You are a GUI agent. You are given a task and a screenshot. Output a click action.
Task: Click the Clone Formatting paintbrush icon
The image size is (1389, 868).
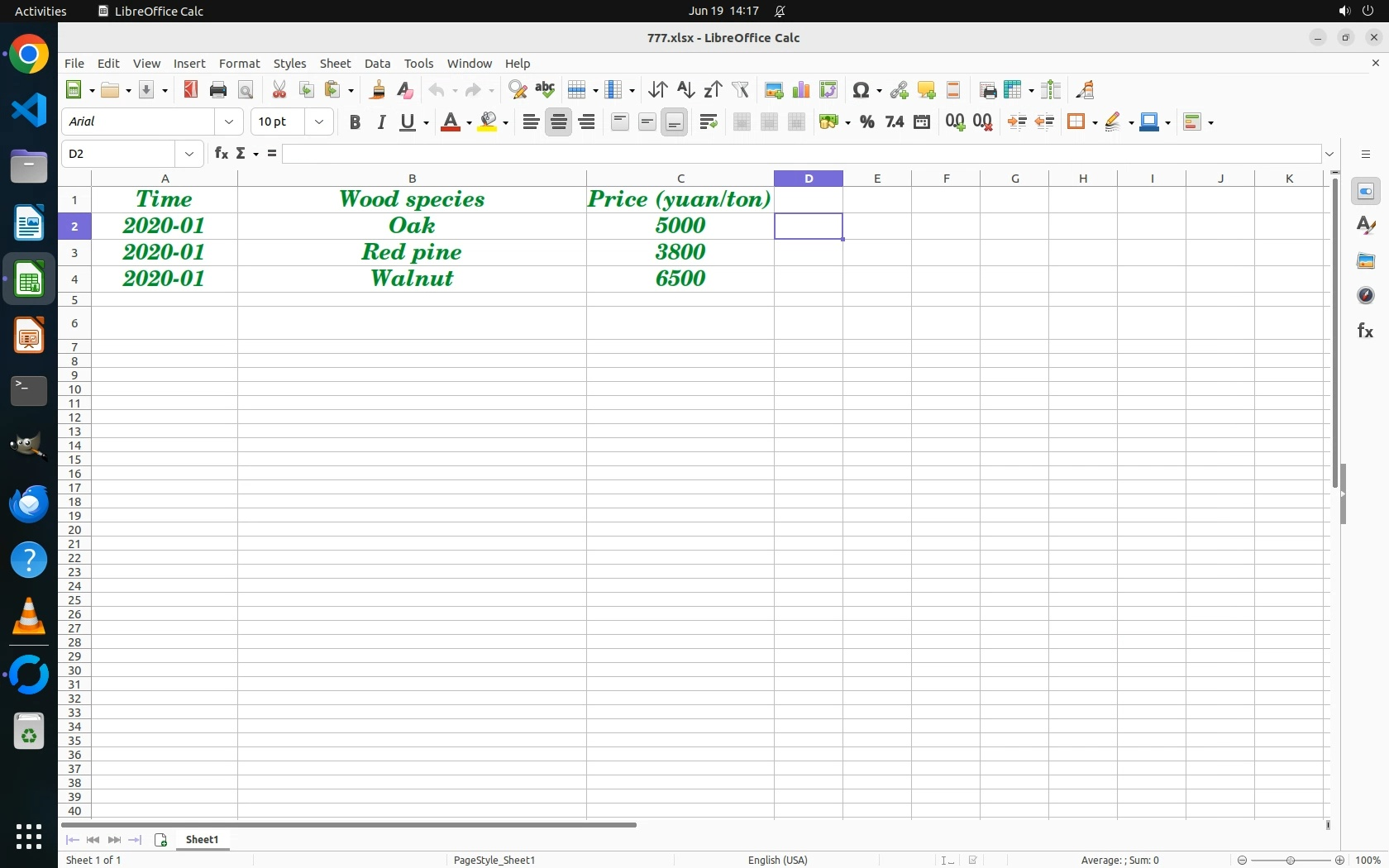click(378, 90)
